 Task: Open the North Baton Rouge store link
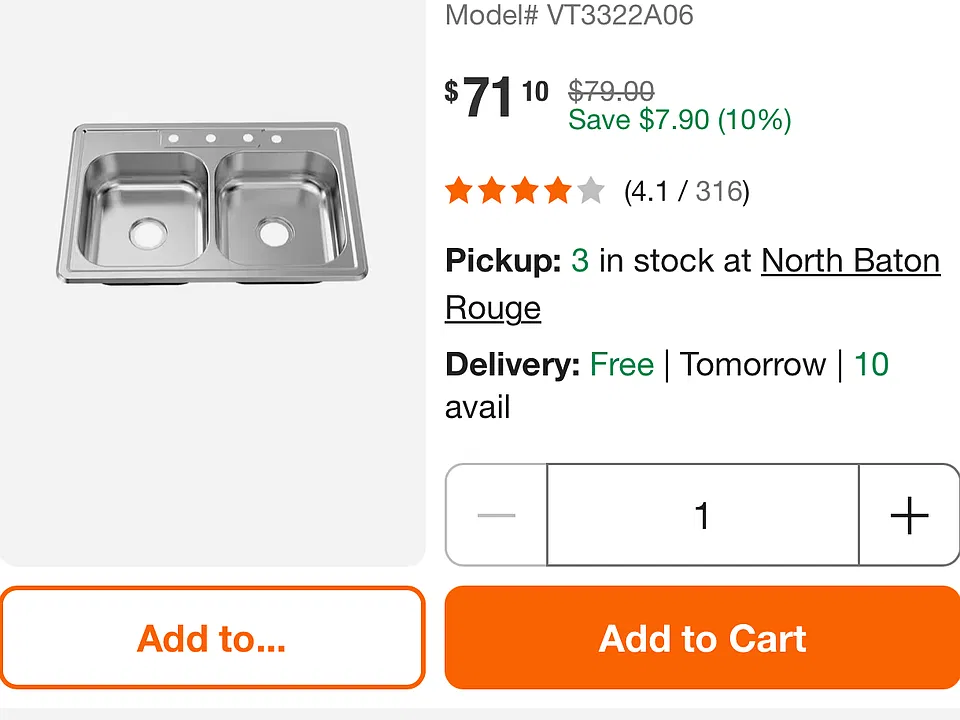coord(692,284)
